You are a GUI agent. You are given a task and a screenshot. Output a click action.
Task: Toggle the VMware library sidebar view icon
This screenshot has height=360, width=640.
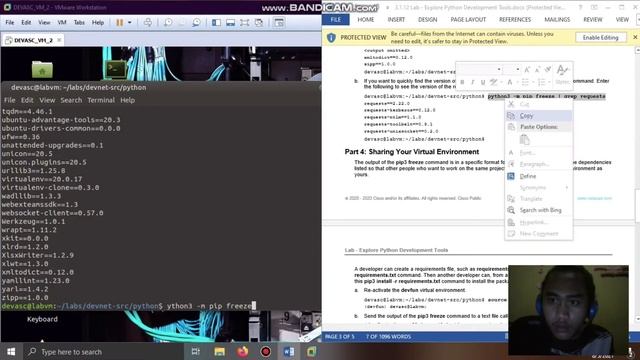point(216,23)
